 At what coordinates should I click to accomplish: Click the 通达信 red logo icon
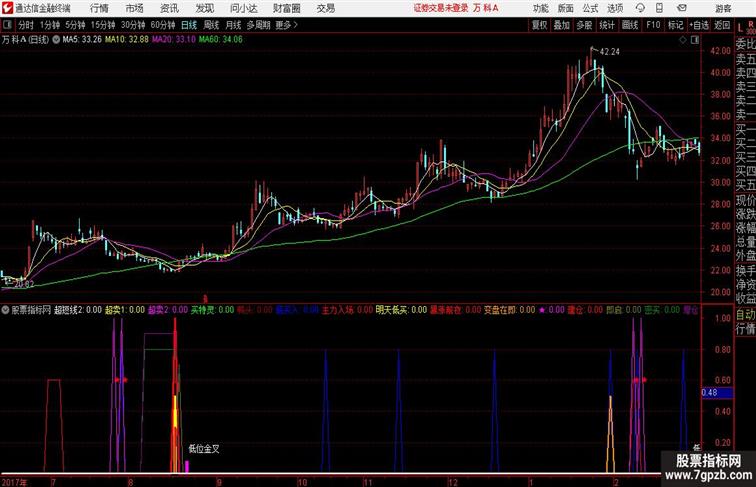[7, 8]
